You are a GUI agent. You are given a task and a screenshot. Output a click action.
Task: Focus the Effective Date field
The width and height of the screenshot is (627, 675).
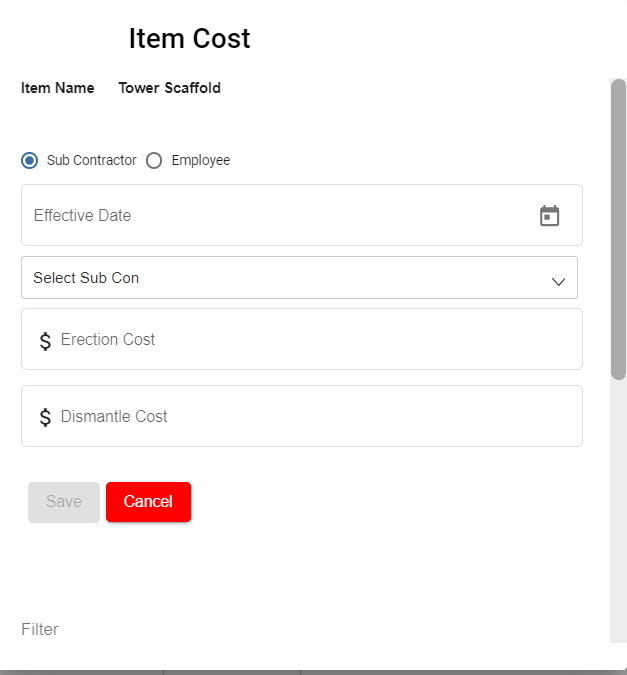point(270,216)
